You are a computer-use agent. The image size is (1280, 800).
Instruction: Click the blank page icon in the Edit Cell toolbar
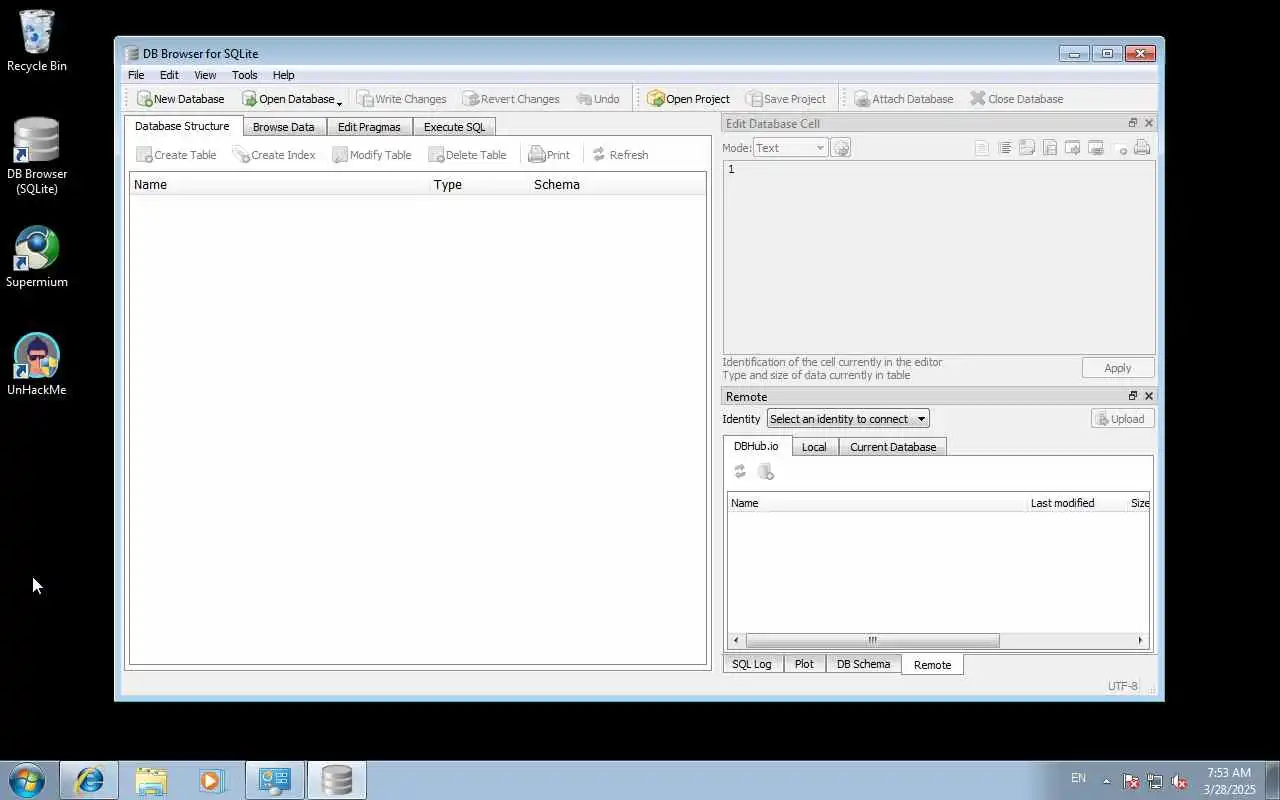coord(982,148)
